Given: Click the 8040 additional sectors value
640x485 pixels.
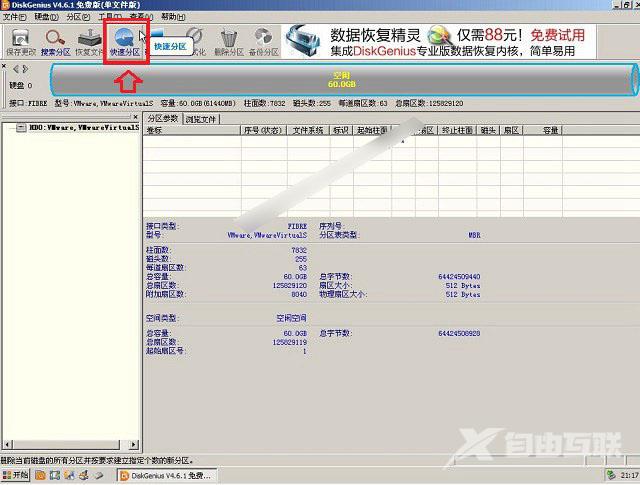Looking at the screenshot, I should click(x=299, y=294).
